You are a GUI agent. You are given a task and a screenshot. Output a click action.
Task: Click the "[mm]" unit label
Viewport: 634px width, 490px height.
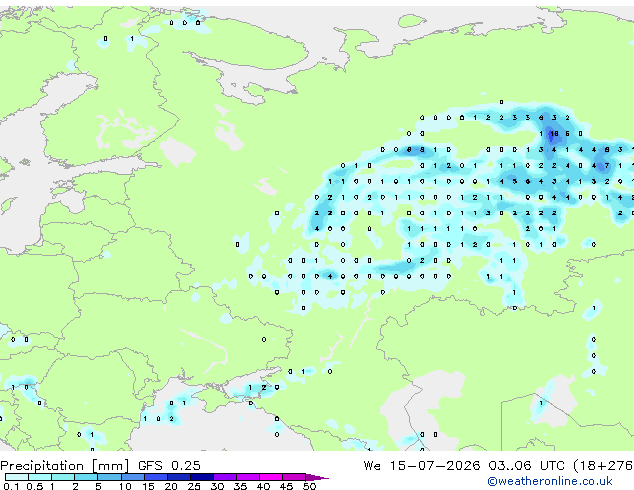[x=111, y=466]
